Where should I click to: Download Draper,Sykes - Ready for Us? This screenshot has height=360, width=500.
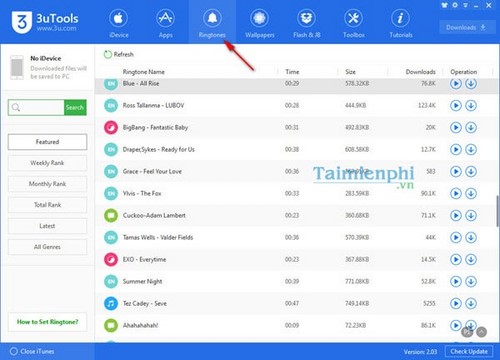click(x=471, y=150)
